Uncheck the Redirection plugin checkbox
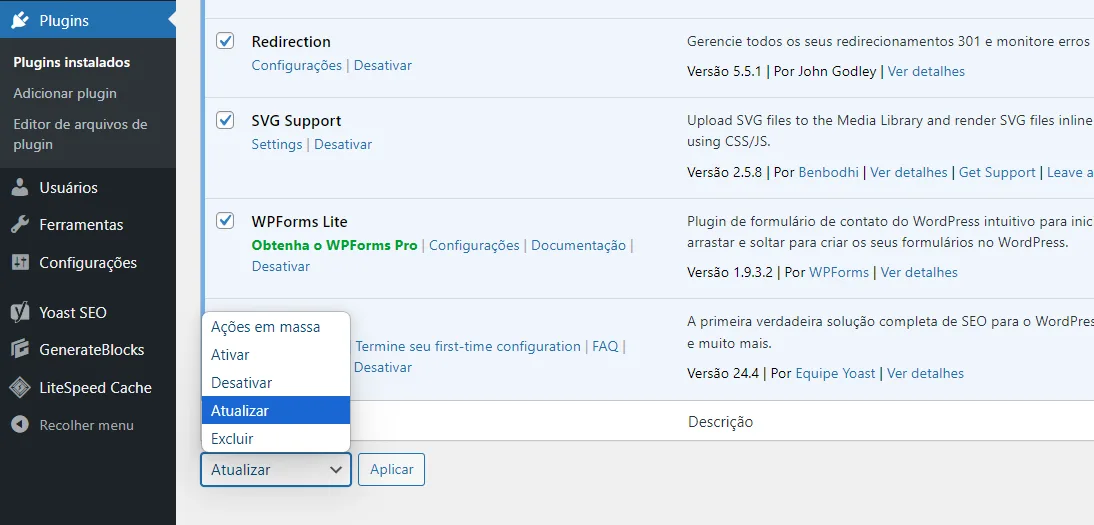Image resolution: width=1094 pixels, height=525 pixels. coord(226,41)
